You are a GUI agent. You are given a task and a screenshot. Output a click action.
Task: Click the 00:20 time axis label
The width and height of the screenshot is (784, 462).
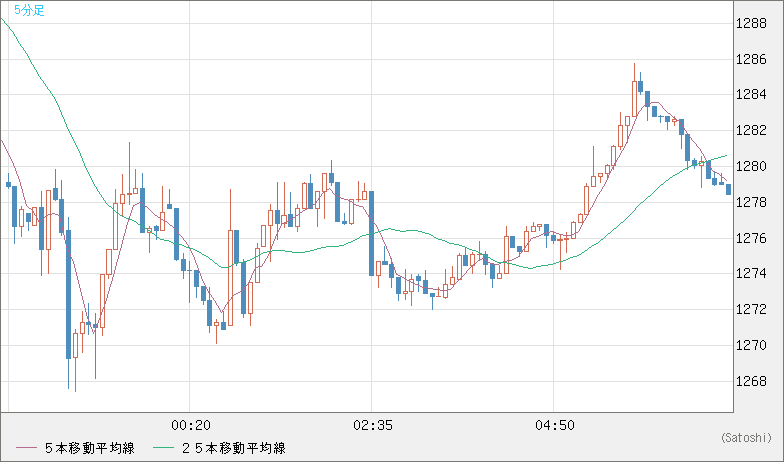point(191,426)
